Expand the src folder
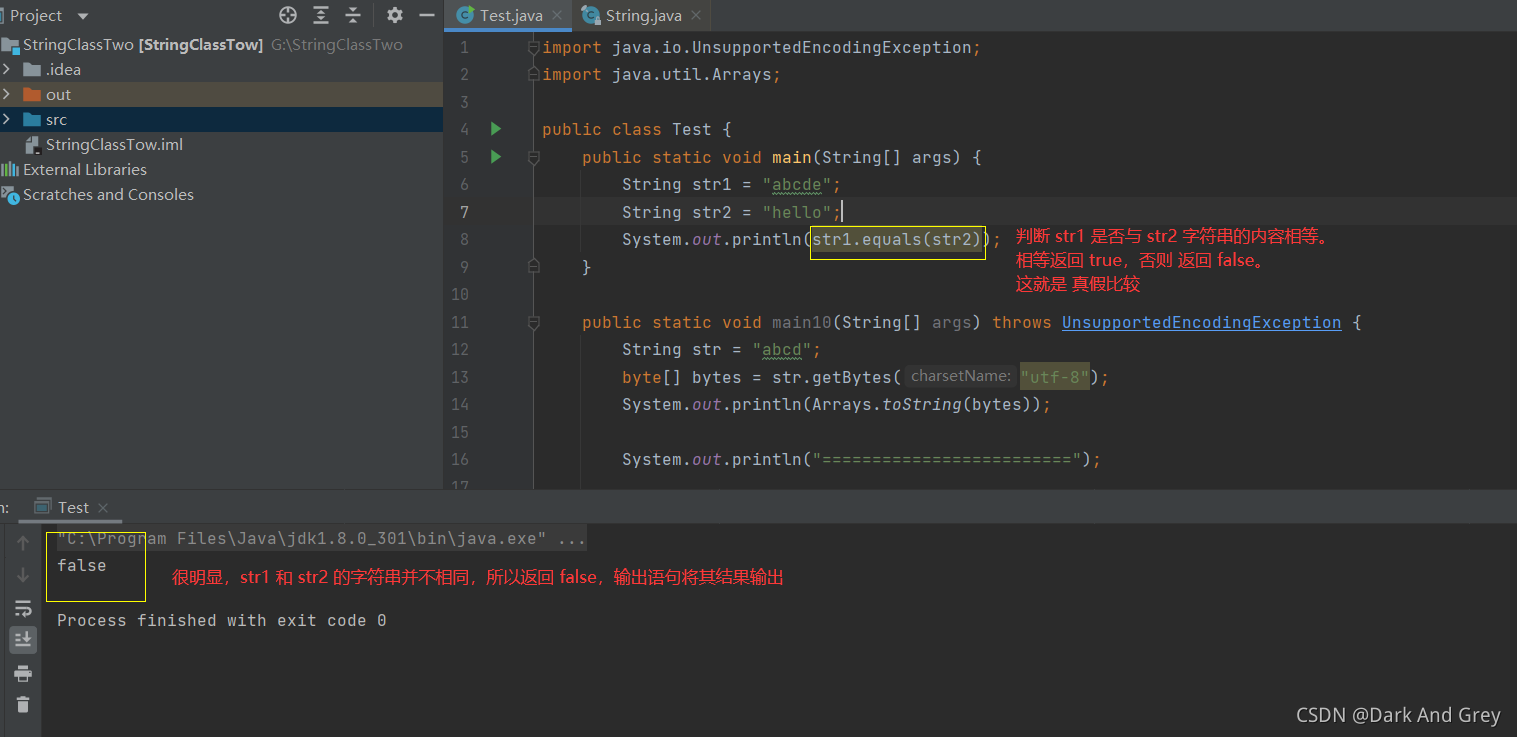 pyautogui.click(x=7, y=119)
